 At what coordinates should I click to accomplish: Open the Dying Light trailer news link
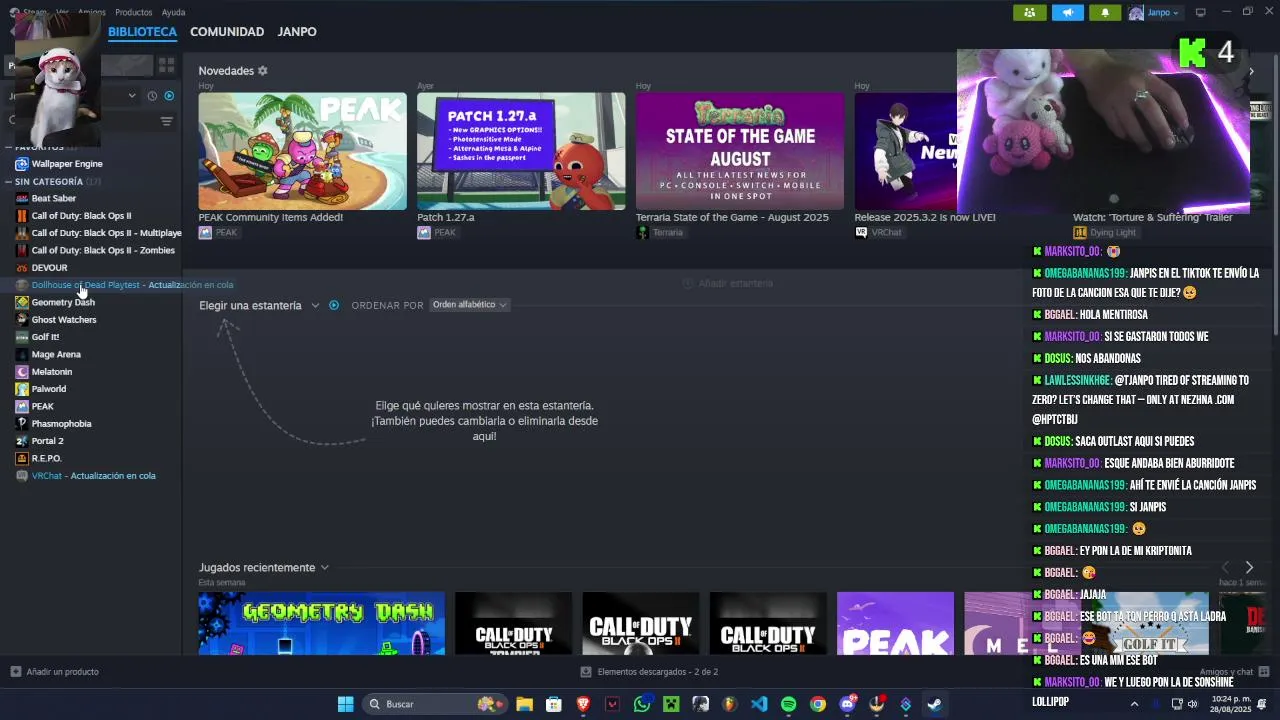click(1152, 217)
